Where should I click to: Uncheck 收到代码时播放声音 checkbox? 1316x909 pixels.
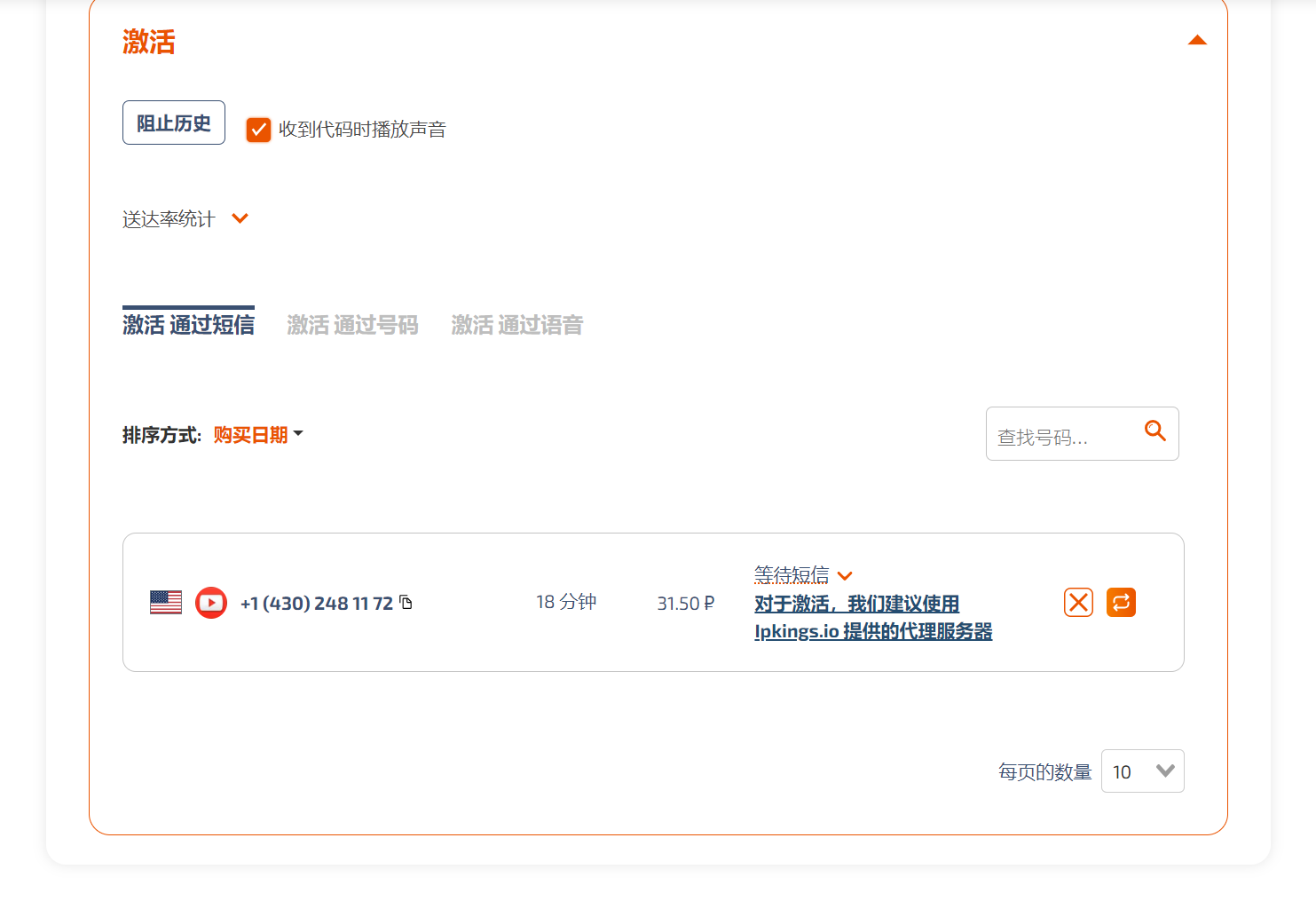coord(258,130)
